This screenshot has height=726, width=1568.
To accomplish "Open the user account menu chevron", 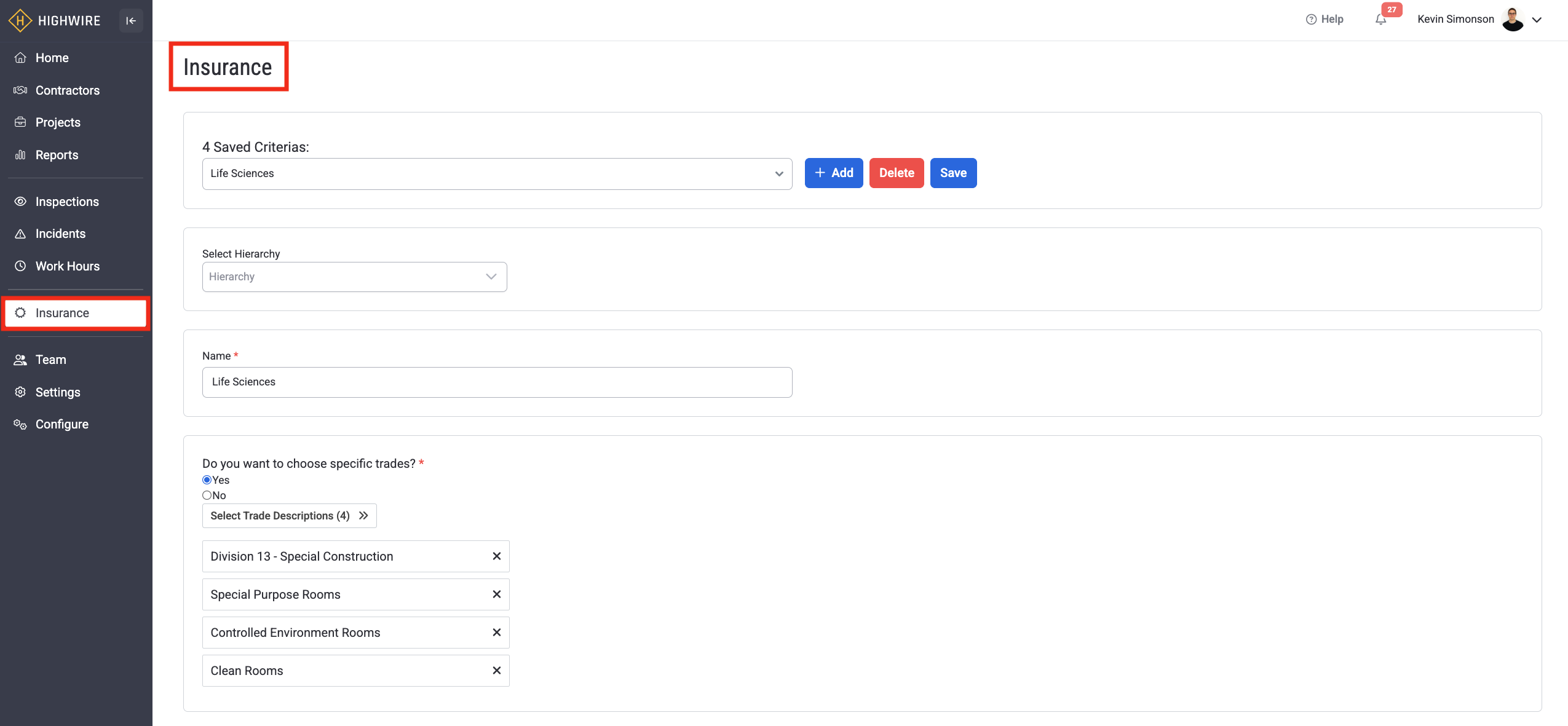I will tap(1537, 20).
